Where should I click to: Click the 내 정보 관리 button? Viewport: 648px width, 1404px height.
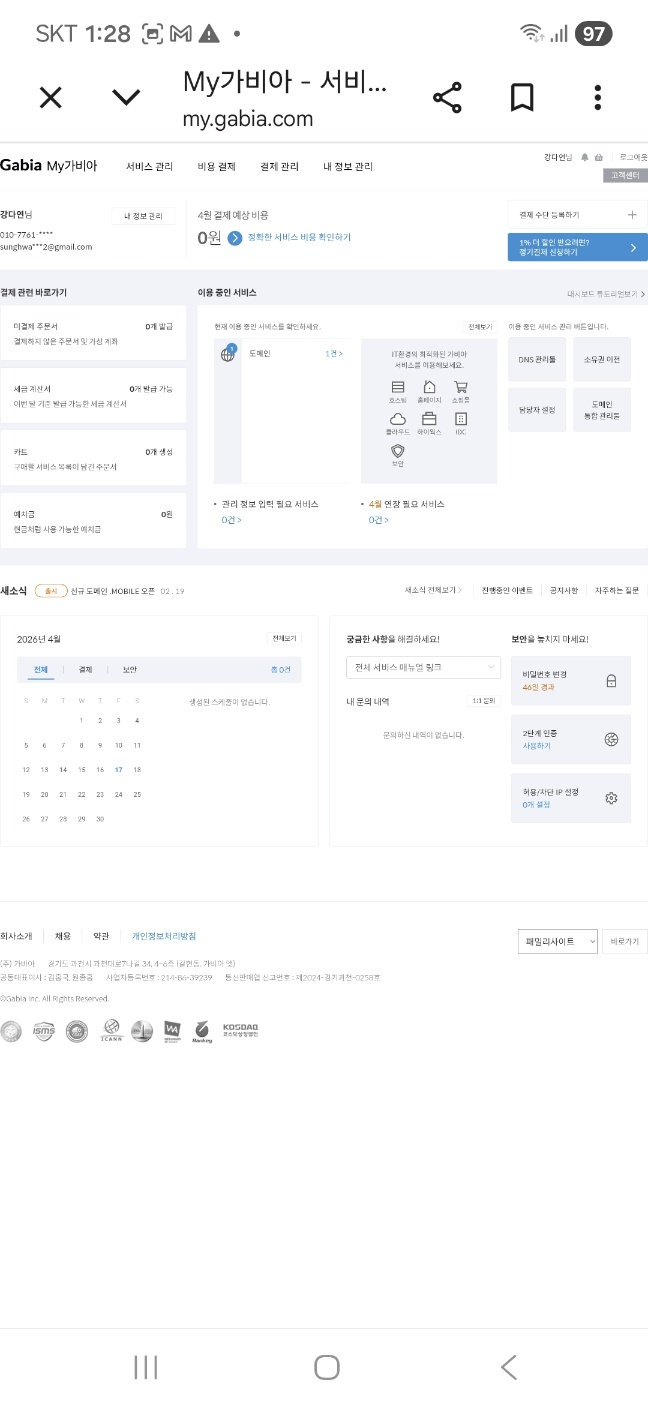[x=143, y=216]
